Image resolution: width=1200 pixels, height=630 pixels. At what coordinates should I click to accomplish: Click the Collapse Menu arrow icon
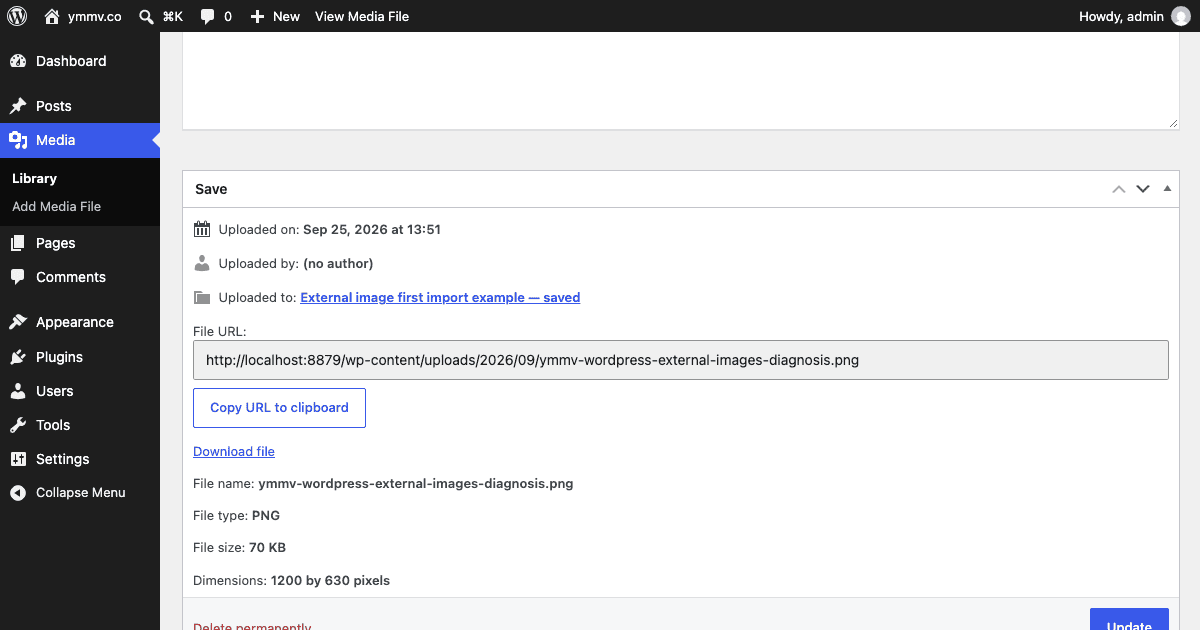pyautogui.click(x=18, y=493)
